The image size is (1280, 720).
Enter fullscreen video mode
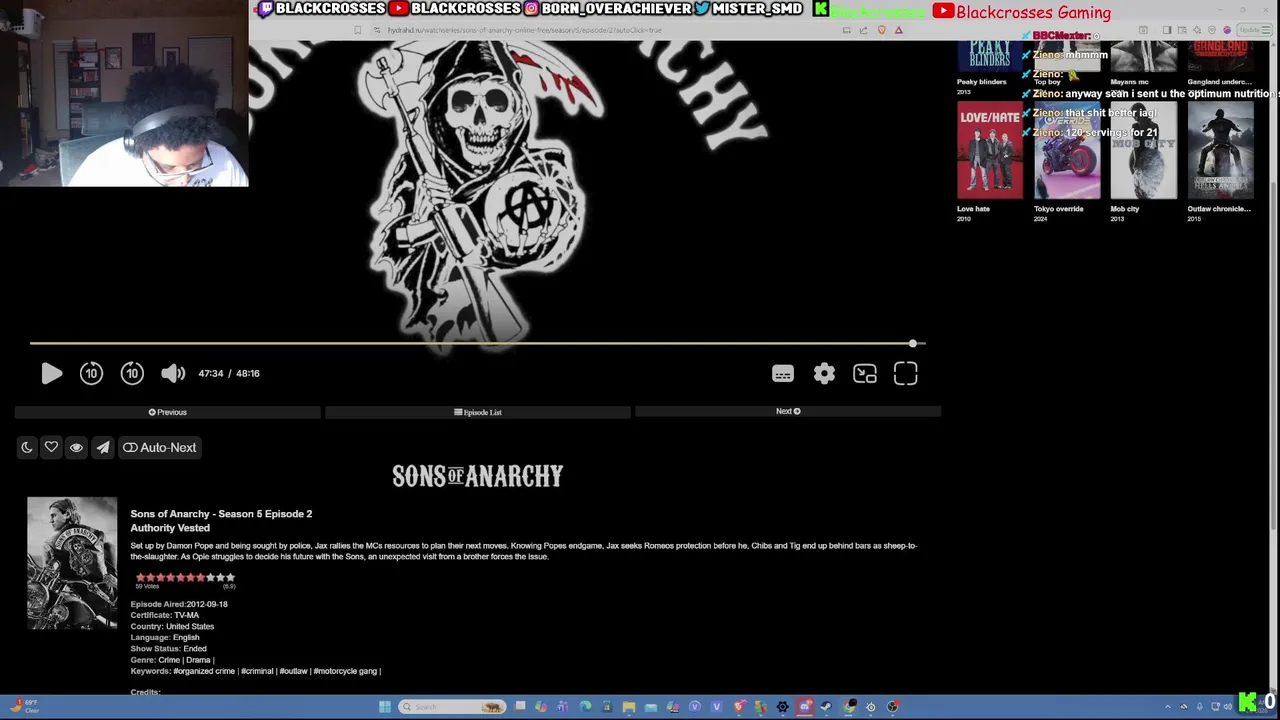[906, 374]
